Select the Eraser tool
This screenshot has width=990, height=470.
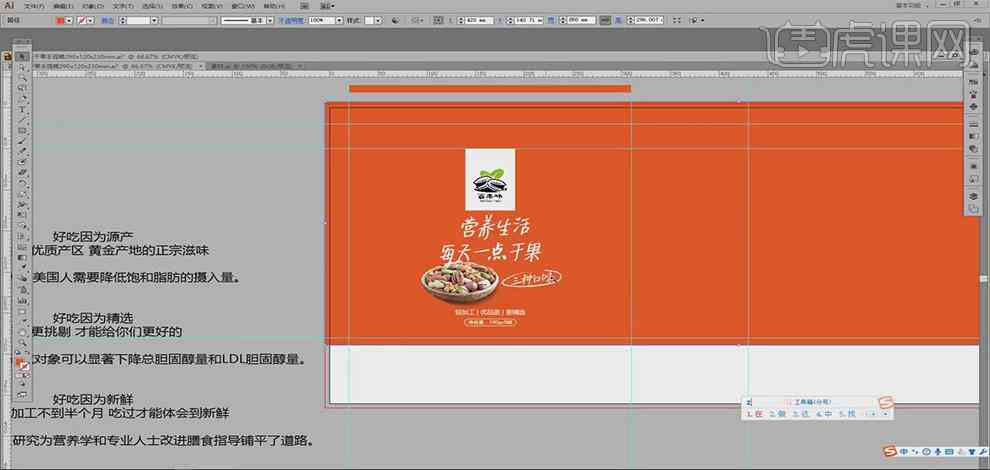(21, 172)
